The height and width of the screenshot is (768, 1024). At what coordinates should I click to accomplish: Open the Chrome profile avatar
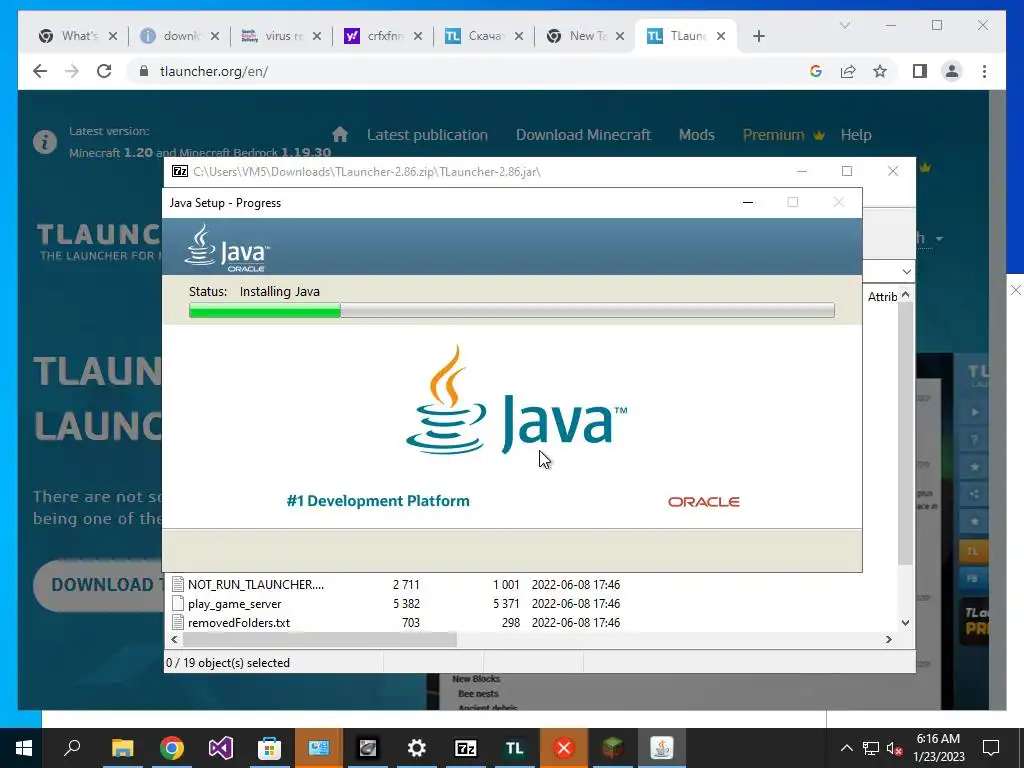coord(952,71)
